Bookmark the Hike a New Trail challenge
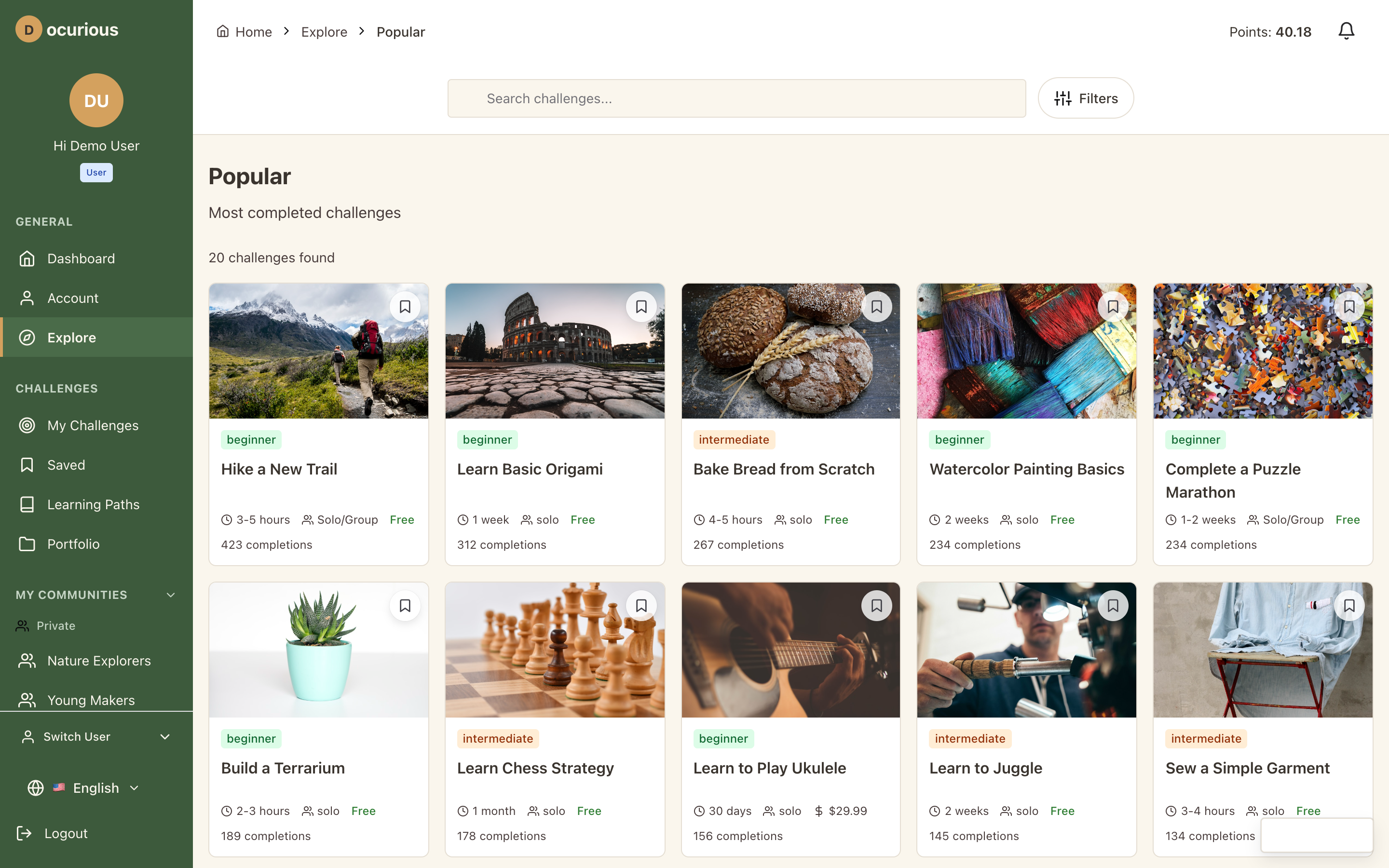1389x868 pixels. click(x=405, y=307)
